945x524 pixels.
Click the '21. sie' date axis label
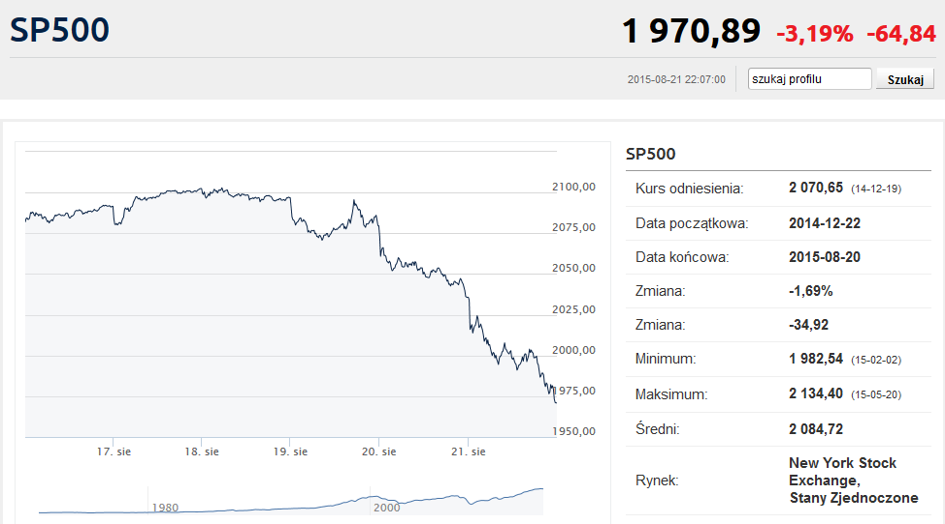(467, 452)
